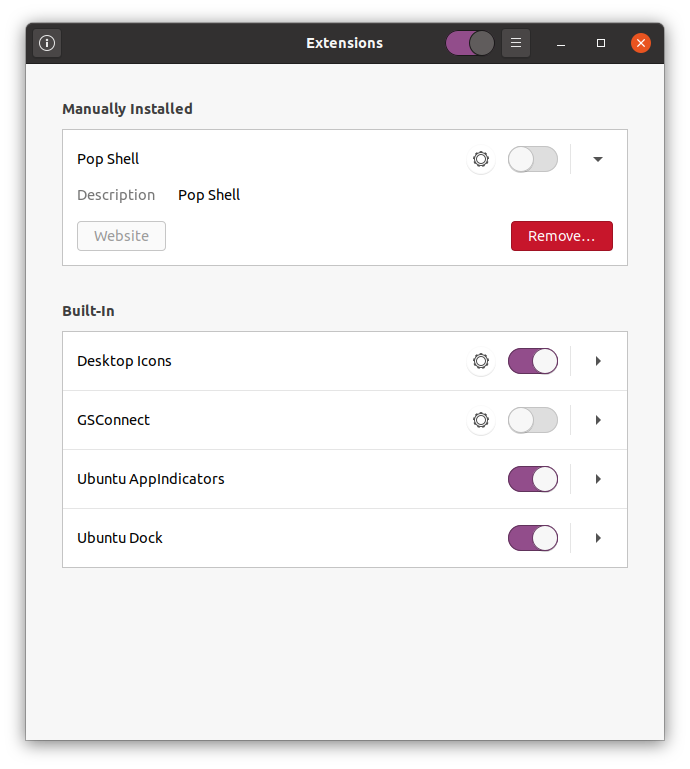Viewport: 690px width, 769px height.
Task: Expand the GSConnect details arrow
Action: pyautogui.click(x=598, y=420)
